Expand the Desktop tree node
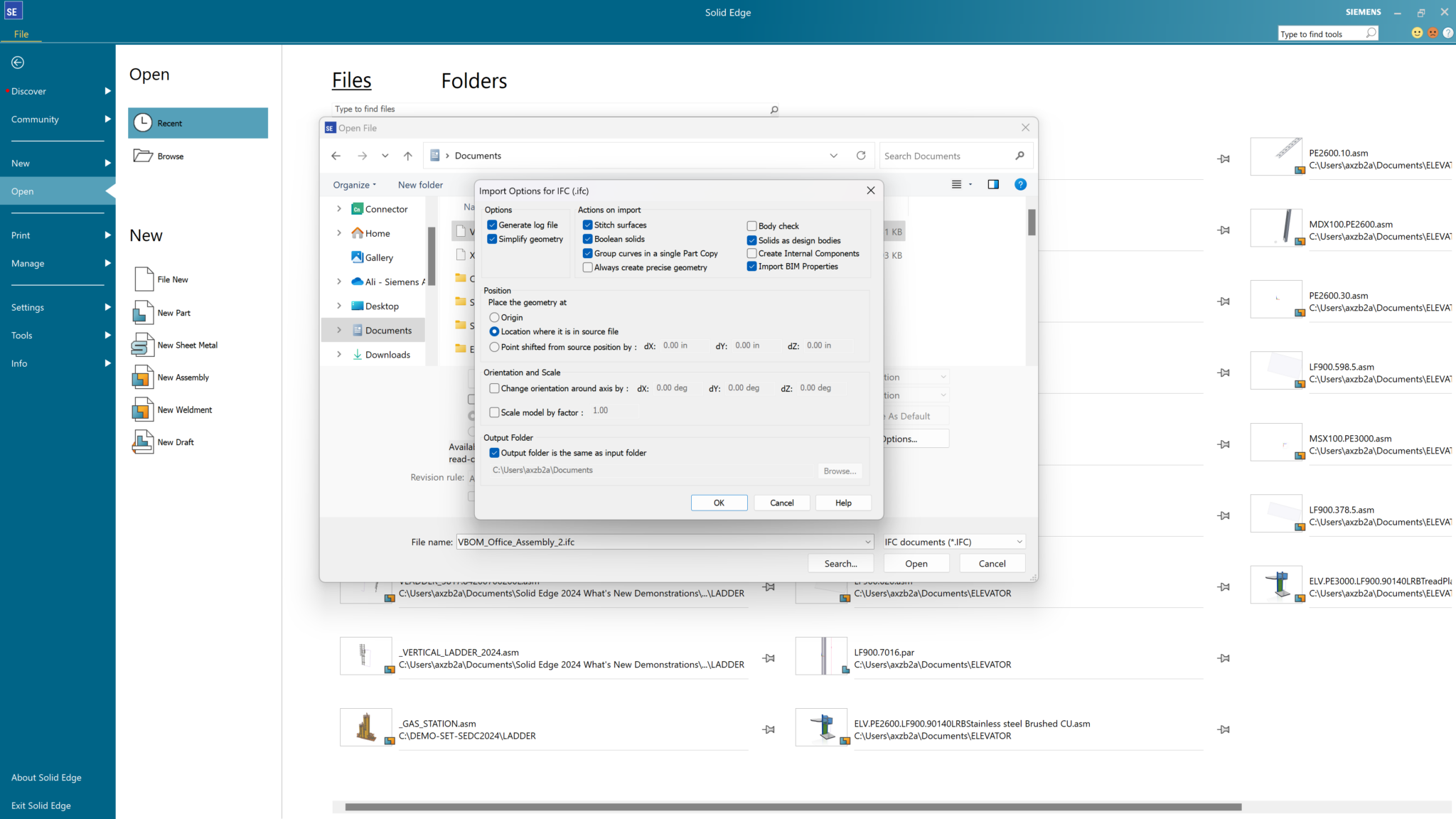Image resolution: width=1456 pixels, height=819 pixels. [x=339, y=306]
